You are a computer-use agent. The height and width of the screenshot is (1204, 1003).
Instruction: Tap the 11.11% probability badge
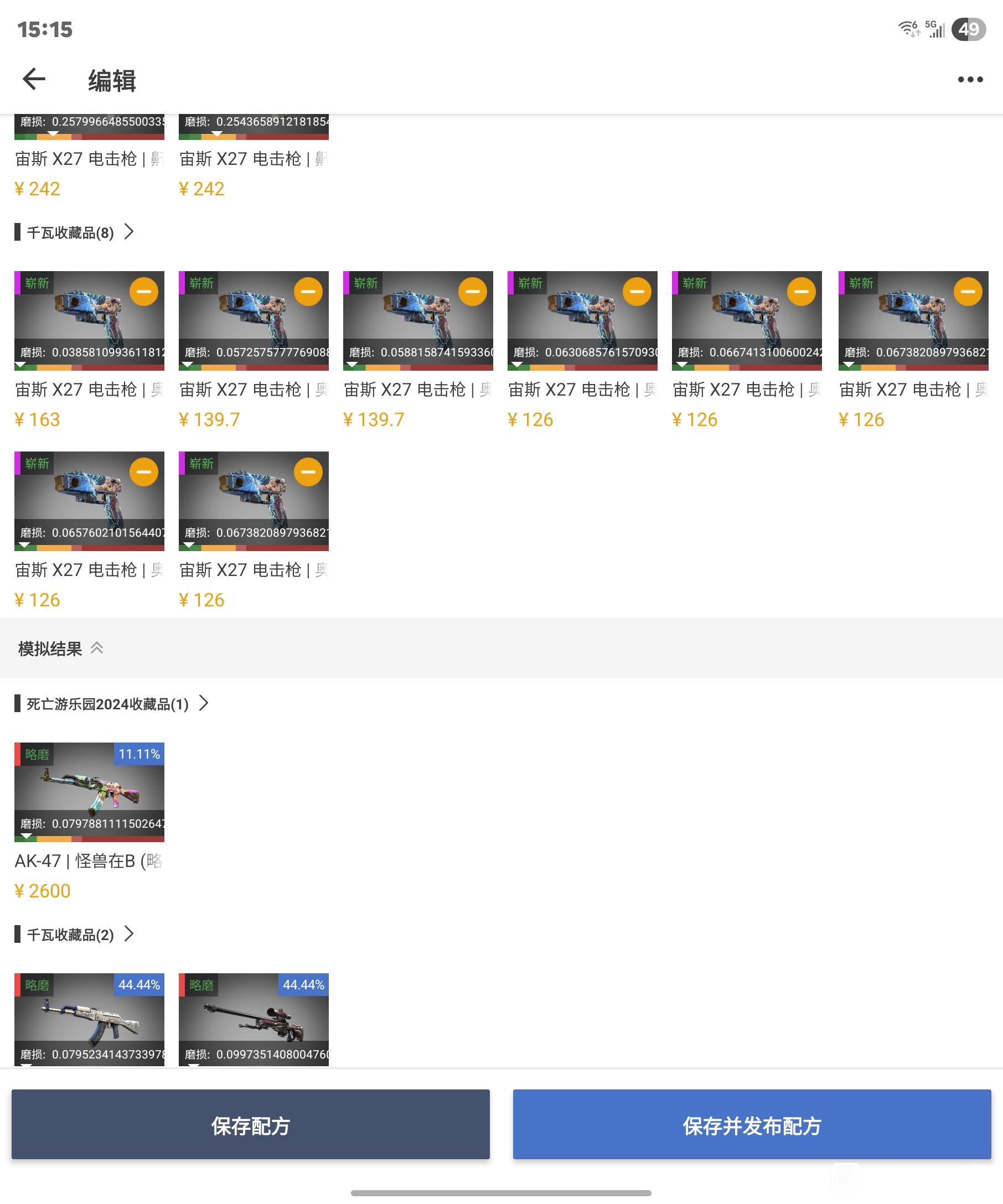click(x=139, y=754)
